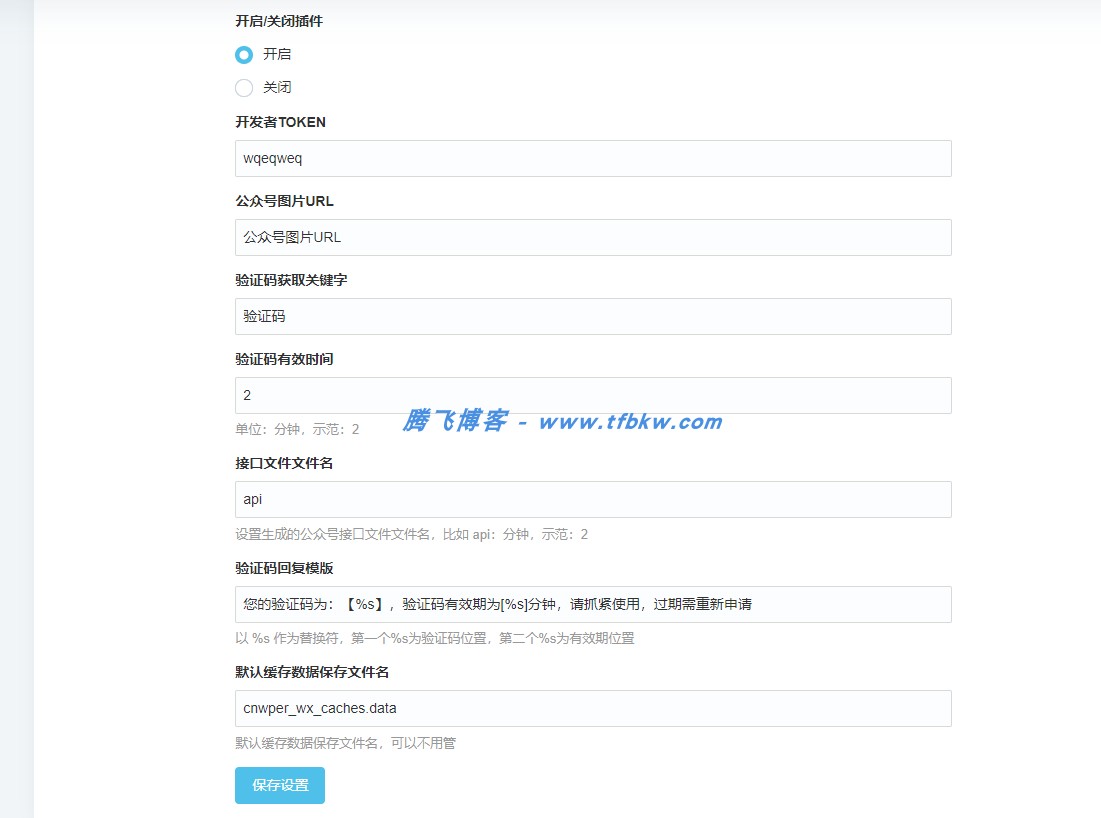
Task: Click the 验证码回复模版 section title
Action: (283, 567)
